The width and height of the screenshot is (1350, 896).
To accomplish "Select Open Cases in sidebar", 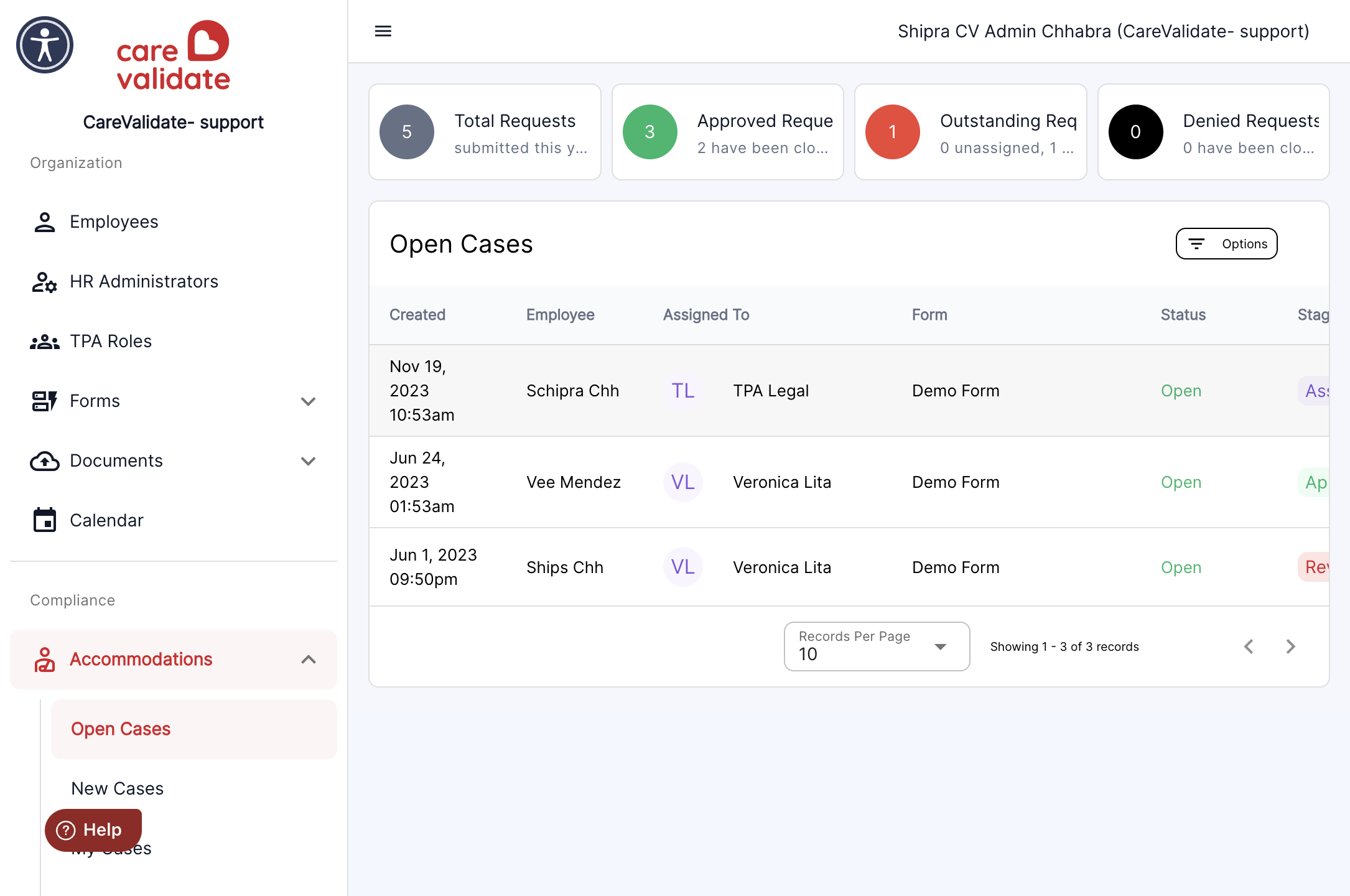I will (194, 729).
